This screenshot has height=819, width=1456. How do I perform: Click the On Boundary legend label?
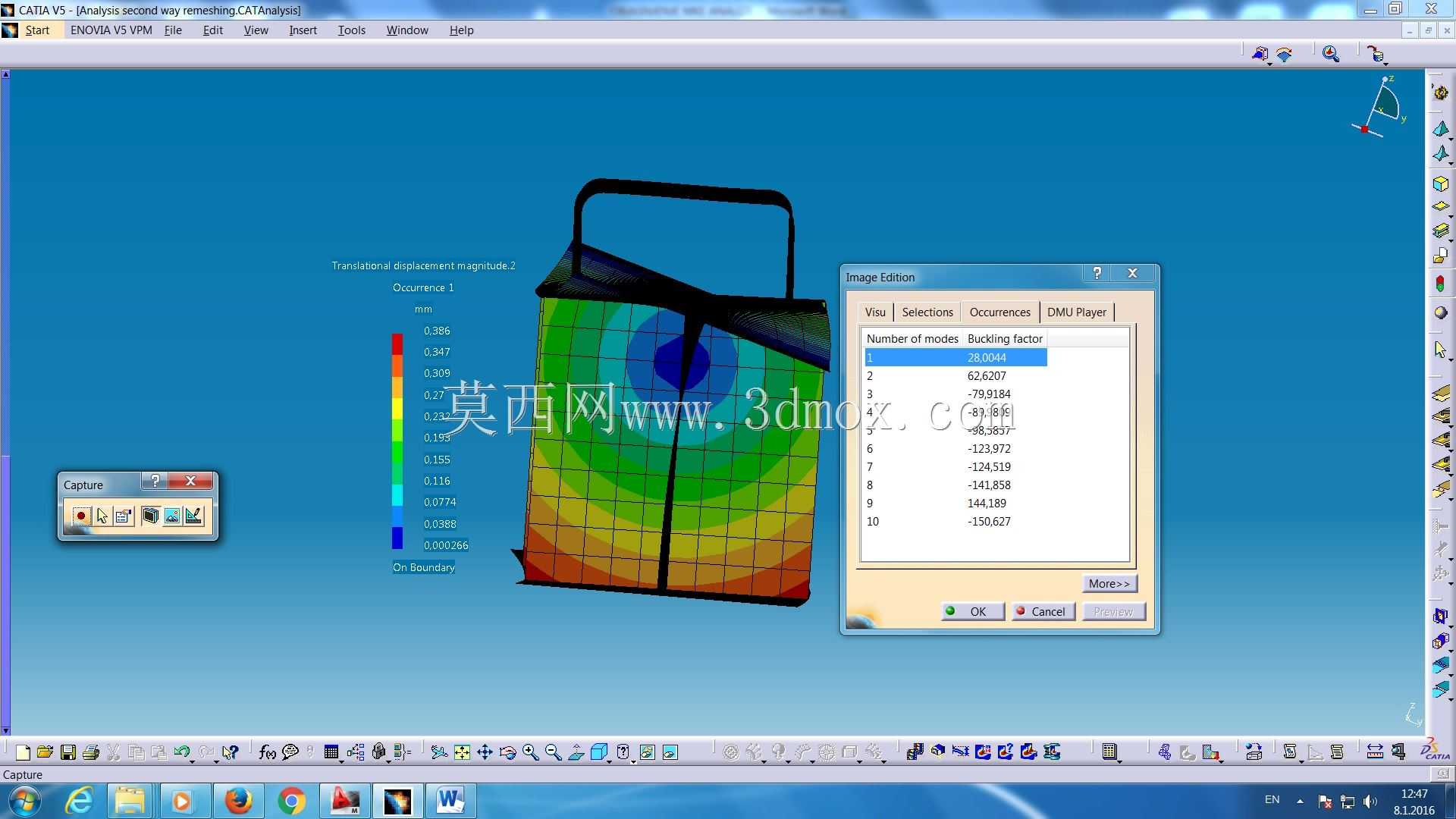[x=424, y=567]
